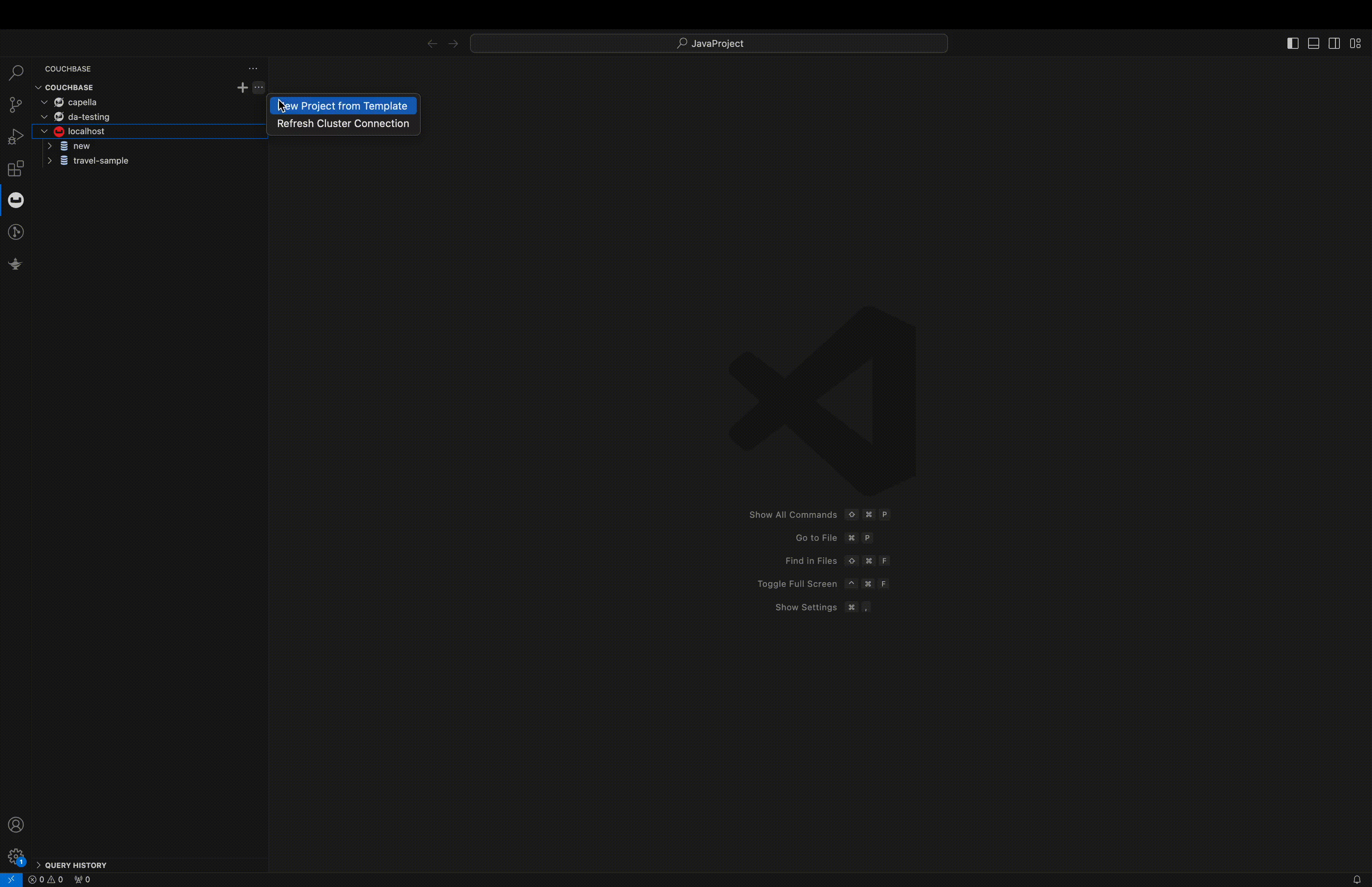This screenshot has height=887, width=1372.
Task: Expand the new bucket chevron
Action: [x=50, y=146]
